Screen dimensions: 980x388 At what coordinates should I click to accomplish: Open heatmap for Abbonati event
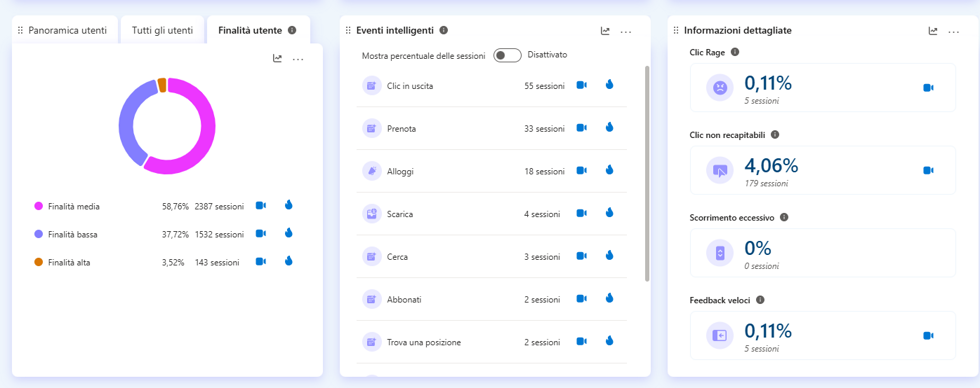[x=609, y=298]
